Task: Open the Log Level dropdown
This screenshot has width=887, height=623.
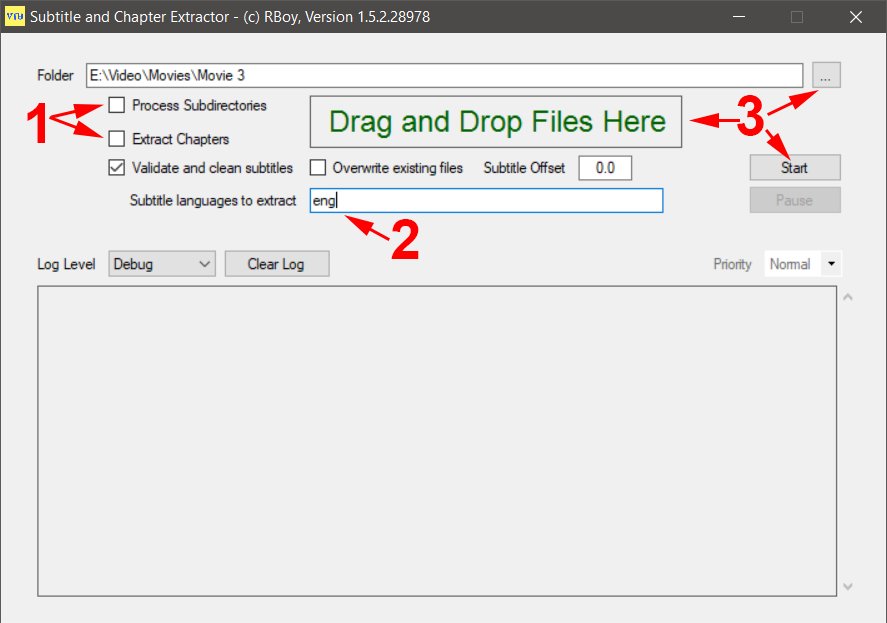Action: click(162, 264)
